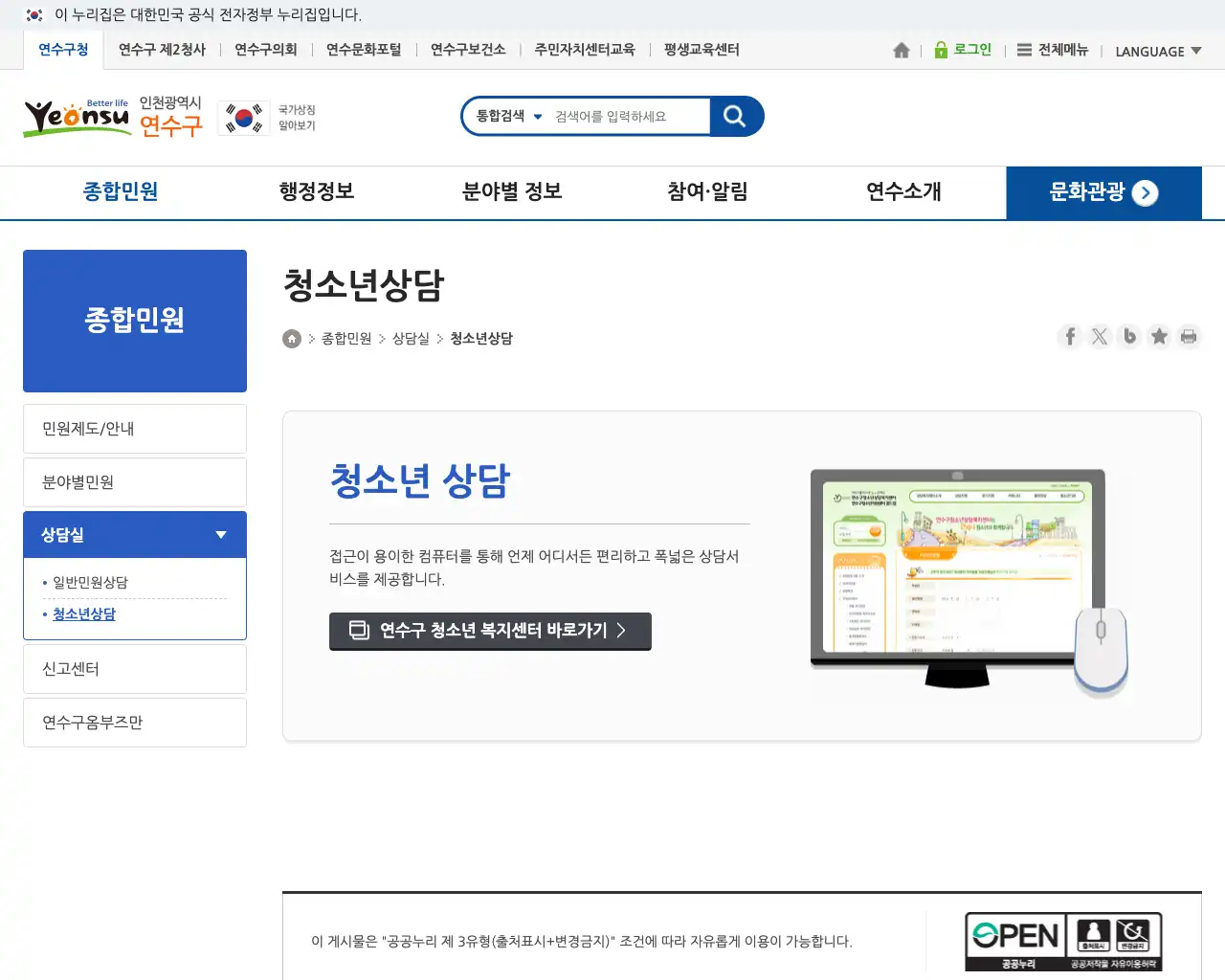Viewport: 1225px width, 980px height.
Task: Click the search keyword input field
Action: tap(627, 117)
